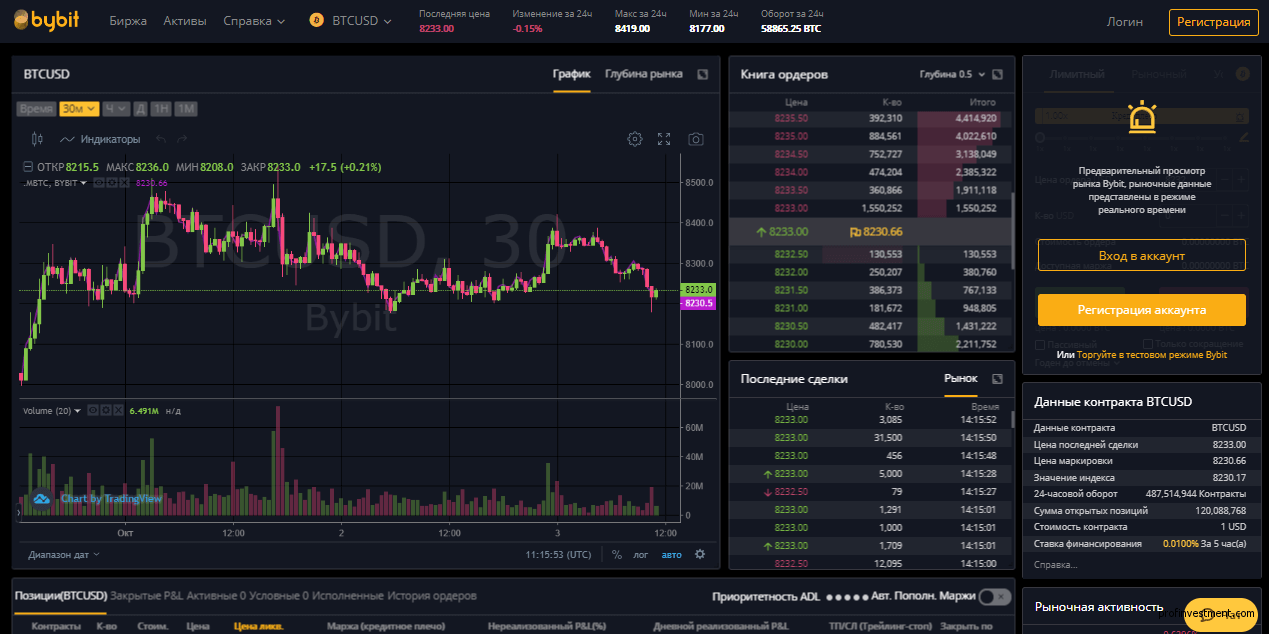Screen dimensions: 1269x634
Task: Open the Bybit testnet trading link
Action: point(1152,355)
